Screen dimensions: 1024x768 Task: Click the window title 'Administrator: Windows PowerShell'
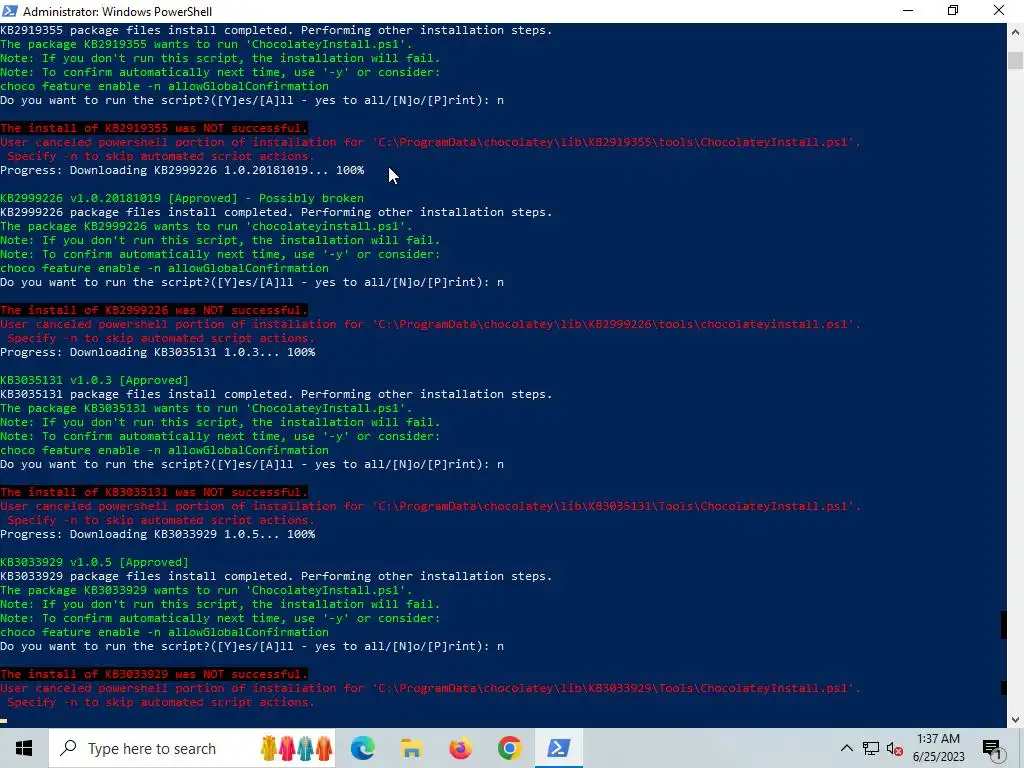(x=118, y=12)
